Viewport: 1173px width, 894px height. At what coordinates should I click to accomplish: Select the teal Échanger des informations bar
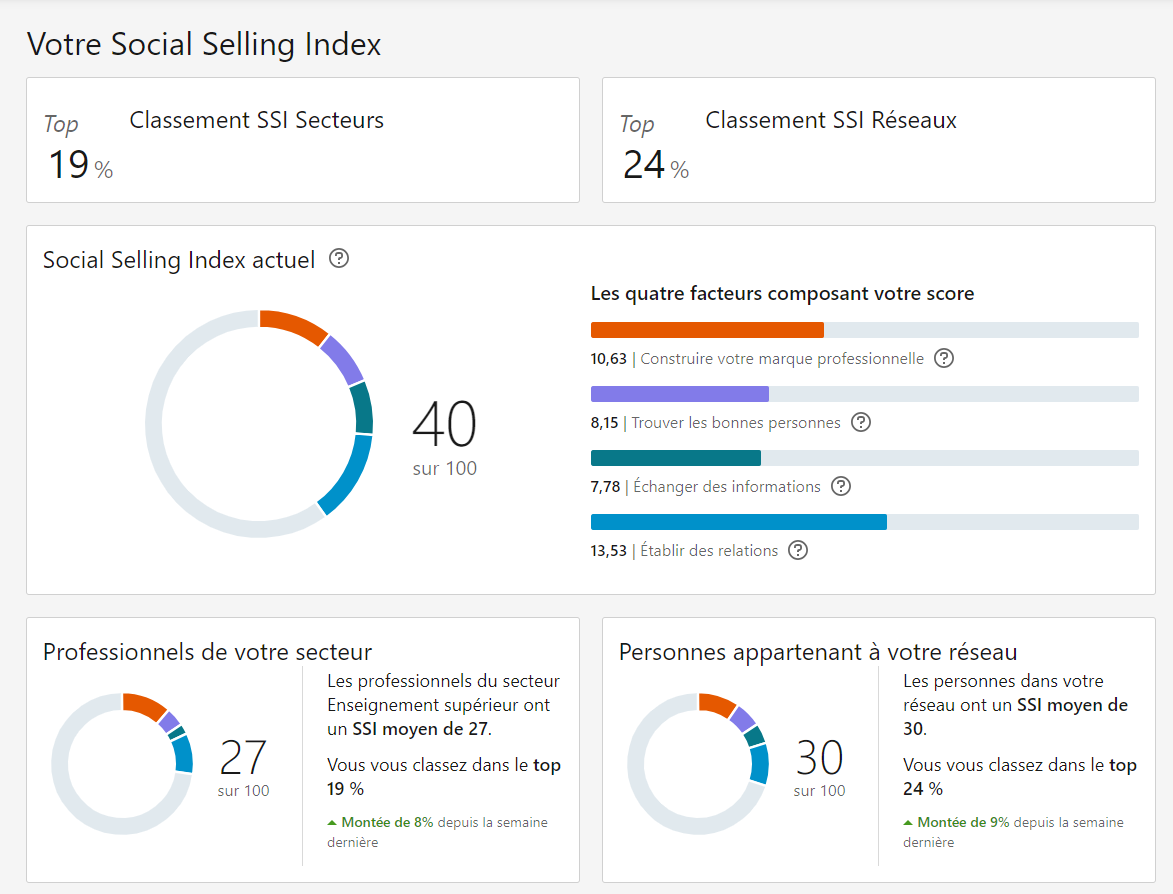(675, 458)
